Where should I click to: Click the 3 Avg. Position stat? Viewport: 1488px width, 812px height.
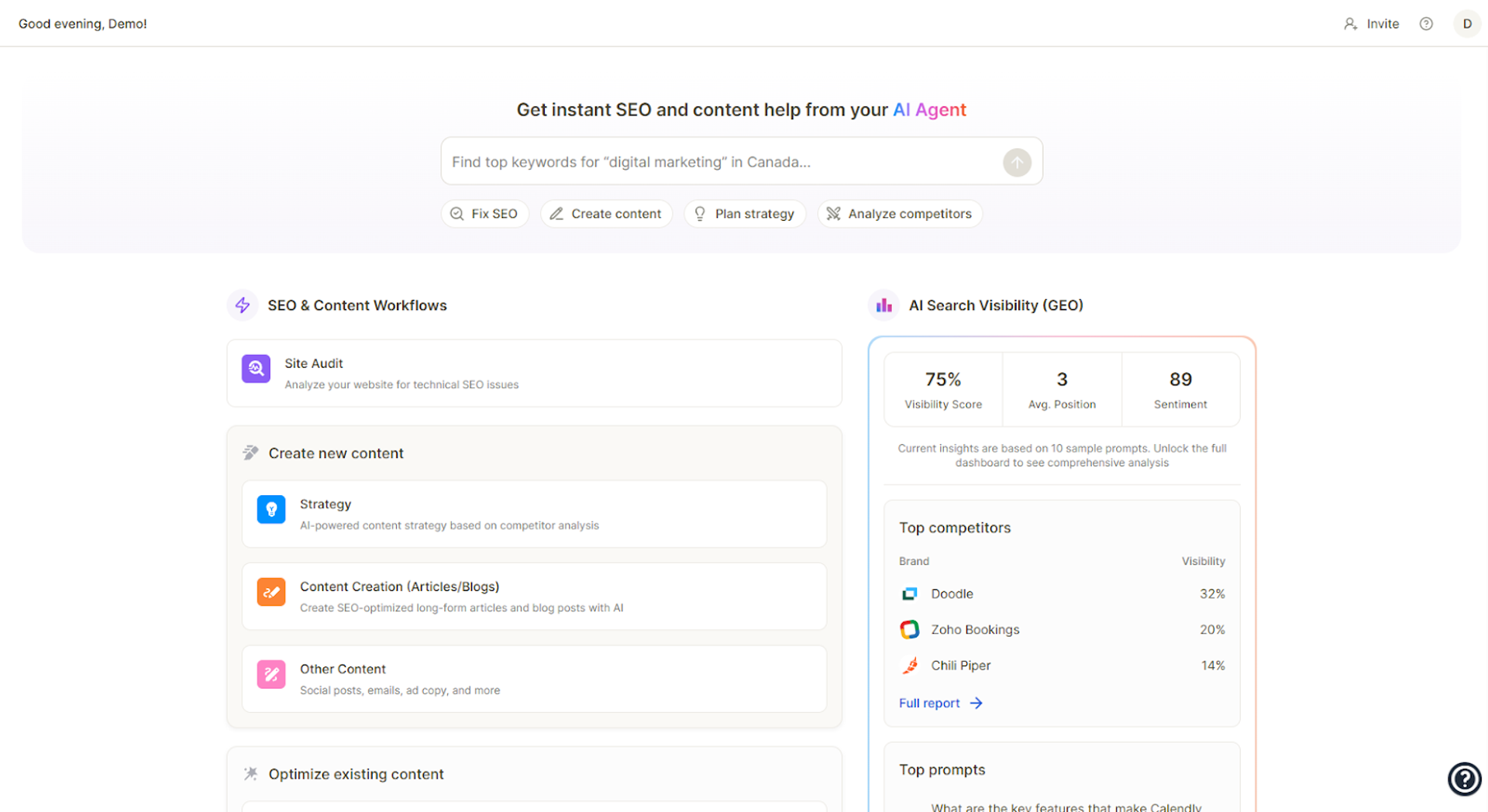[x=1062, y=390]
